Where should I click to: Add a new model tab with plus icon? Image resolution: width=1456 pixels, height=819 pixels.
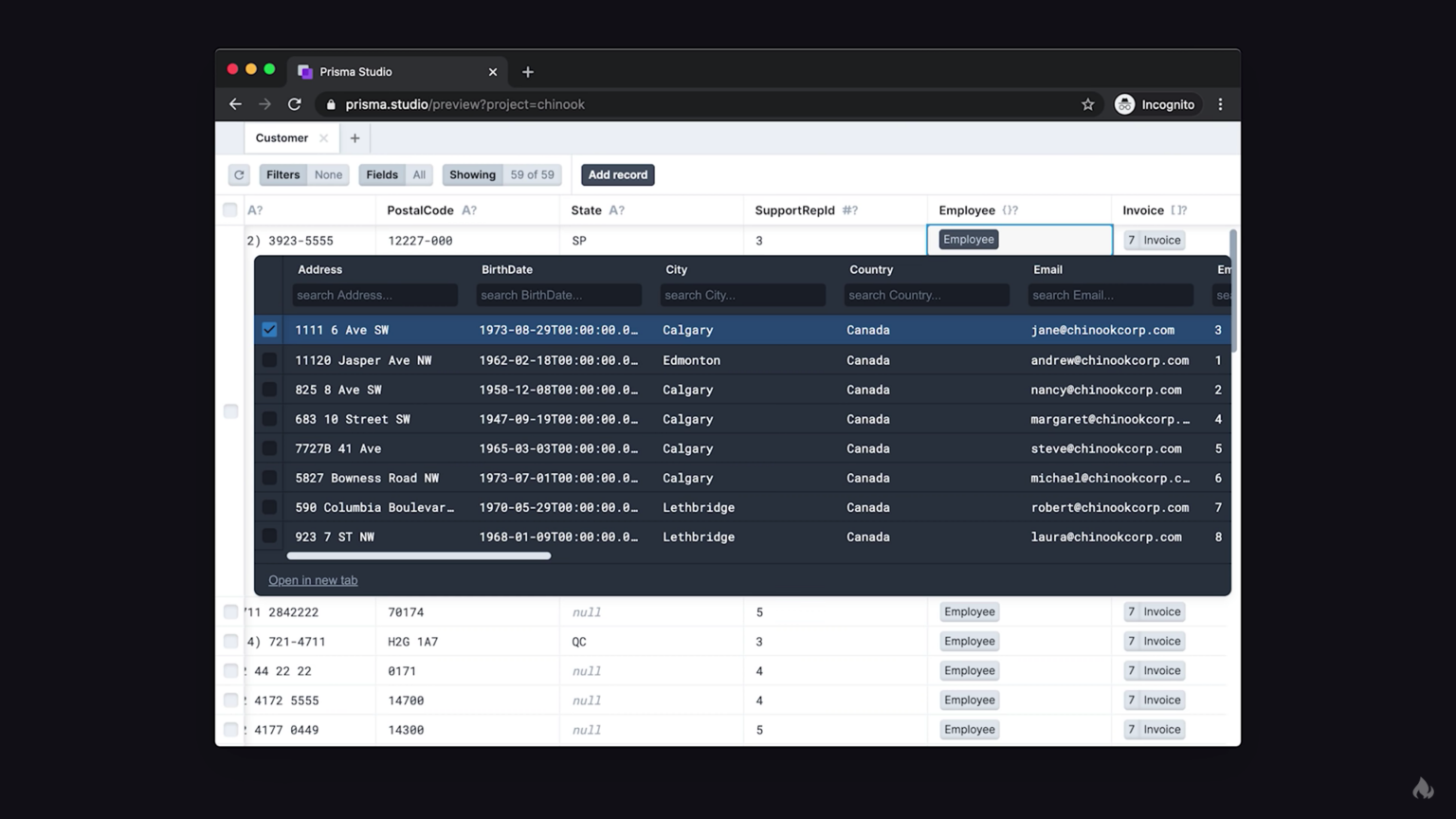pos(355,138)
